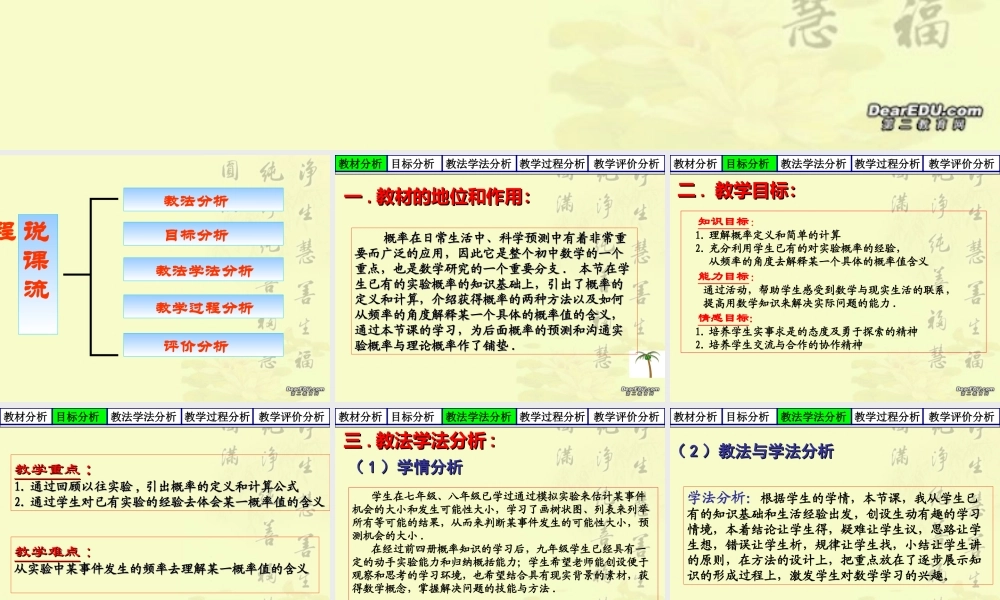The width and height of the screenshot is (1000, 600).
Task: Select the 教学评价分析 tab on the 教材的地位和作用 slide
Action: coord(626,164)
